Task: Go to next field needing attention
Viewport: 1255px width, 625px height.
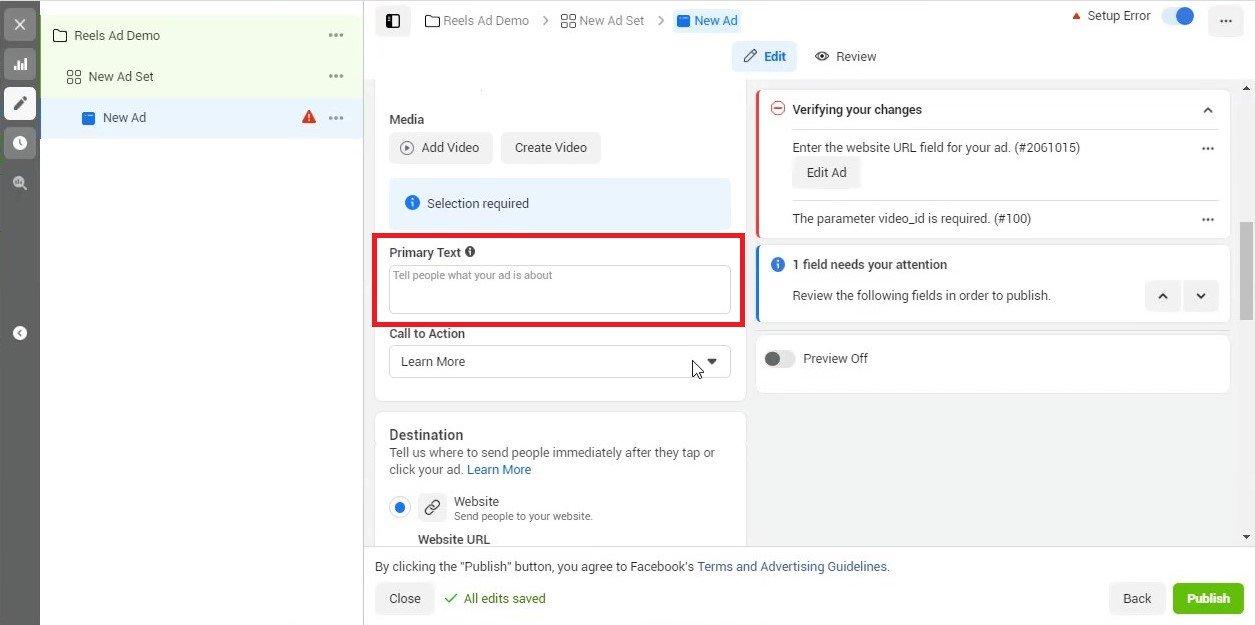Action: 1200,296
